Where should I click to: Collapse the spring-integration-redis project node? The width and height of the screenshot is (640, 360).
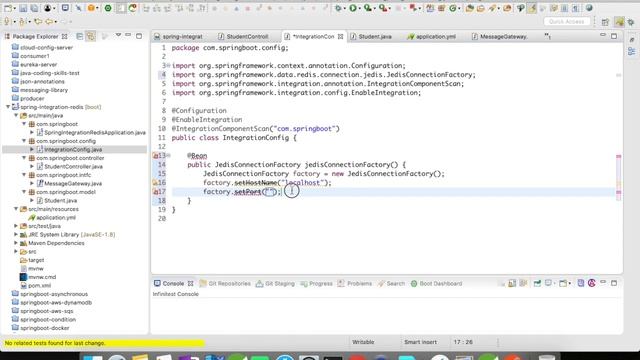pos(8,107)
